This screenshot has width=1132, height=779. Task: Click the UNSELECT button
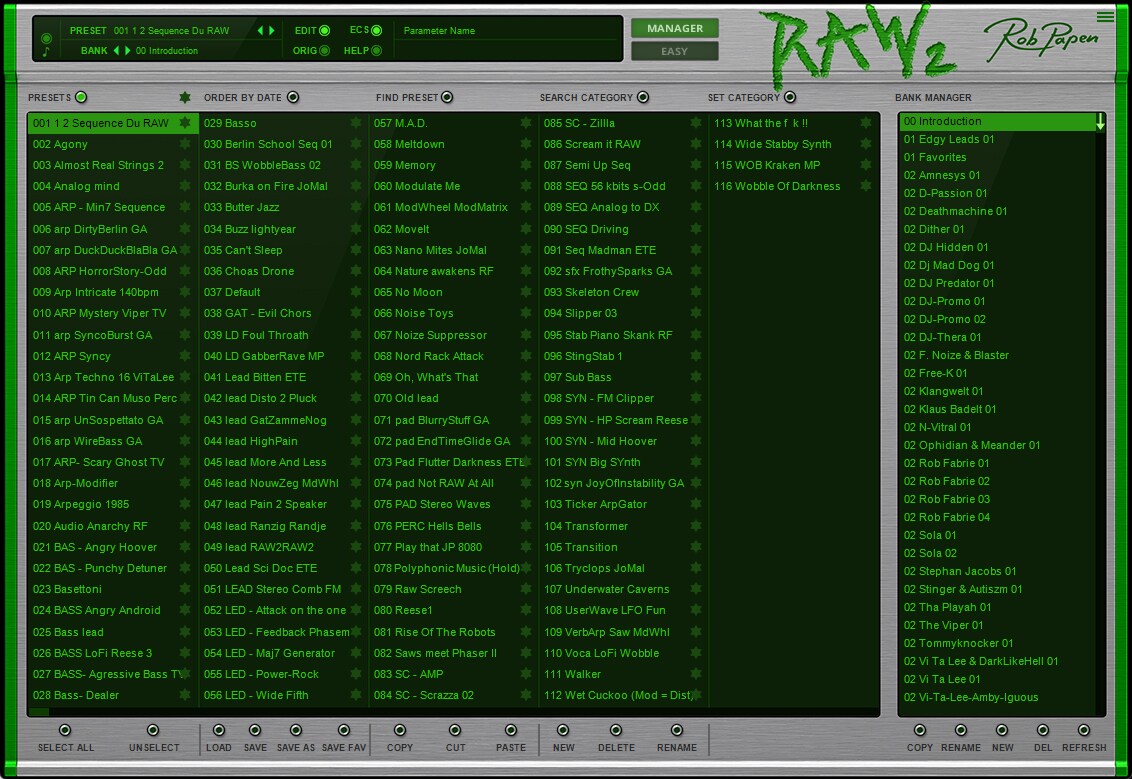[x=153, y=730]
